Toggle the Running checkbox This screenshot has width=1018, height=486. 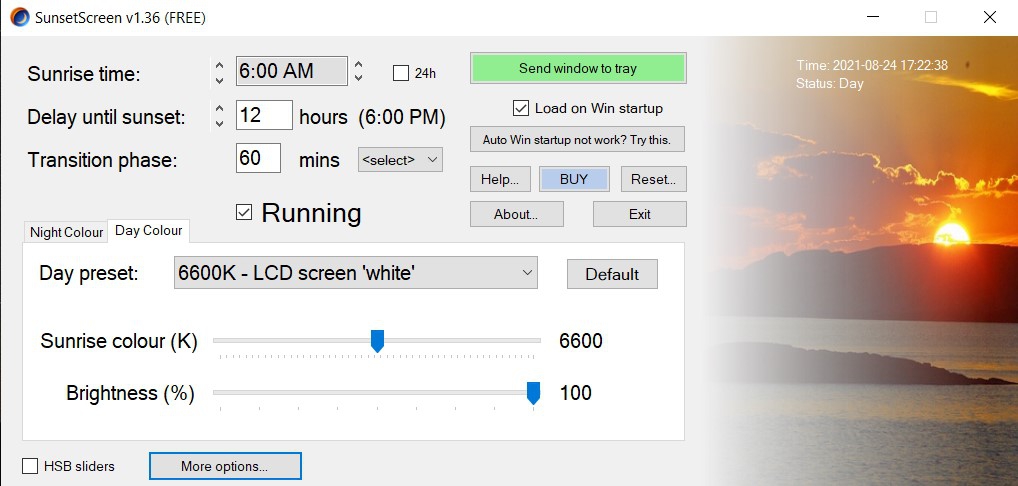[243, 212]
